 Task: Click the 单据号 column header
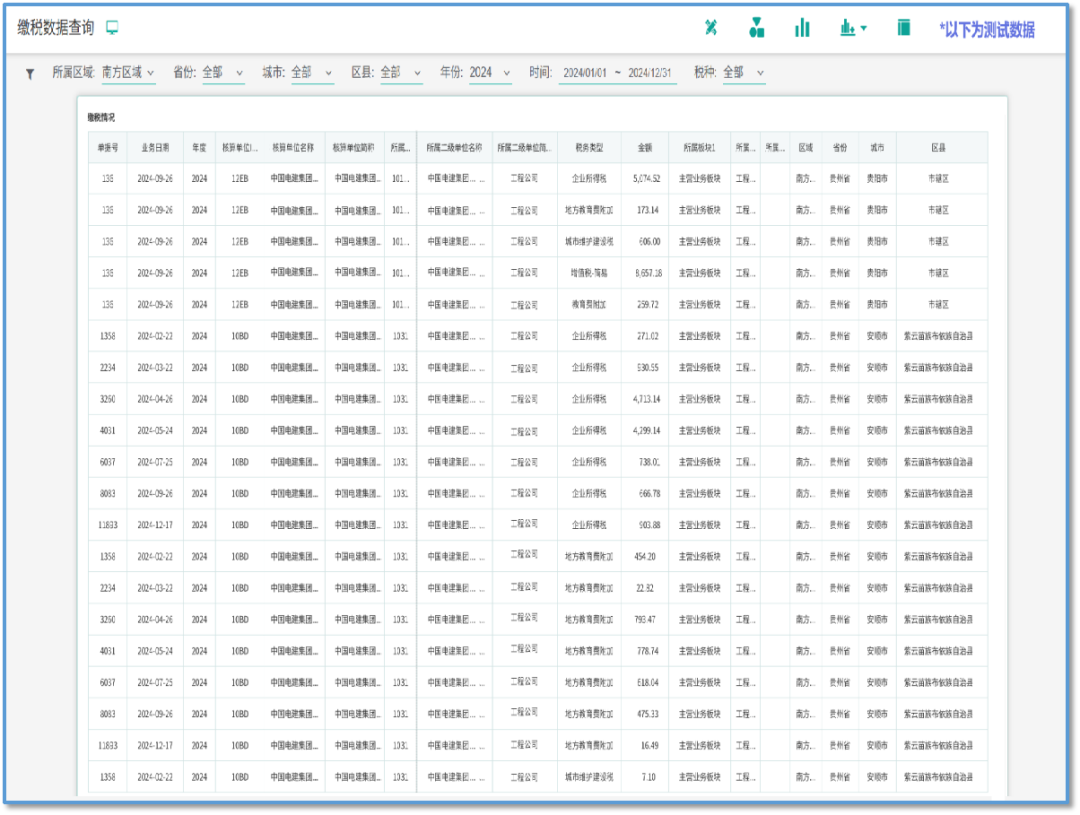pos(107,147)
